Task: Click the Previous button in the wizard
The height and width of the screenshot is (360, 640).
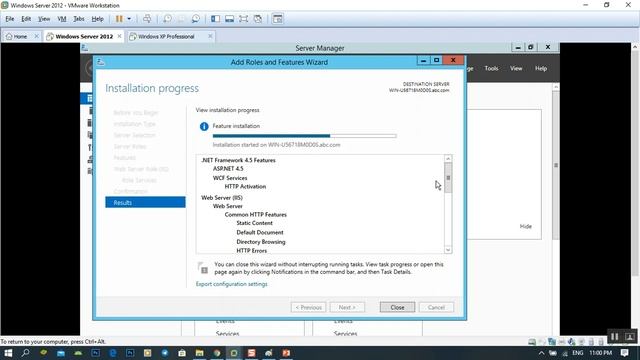Action: click(x=309, y=307)
